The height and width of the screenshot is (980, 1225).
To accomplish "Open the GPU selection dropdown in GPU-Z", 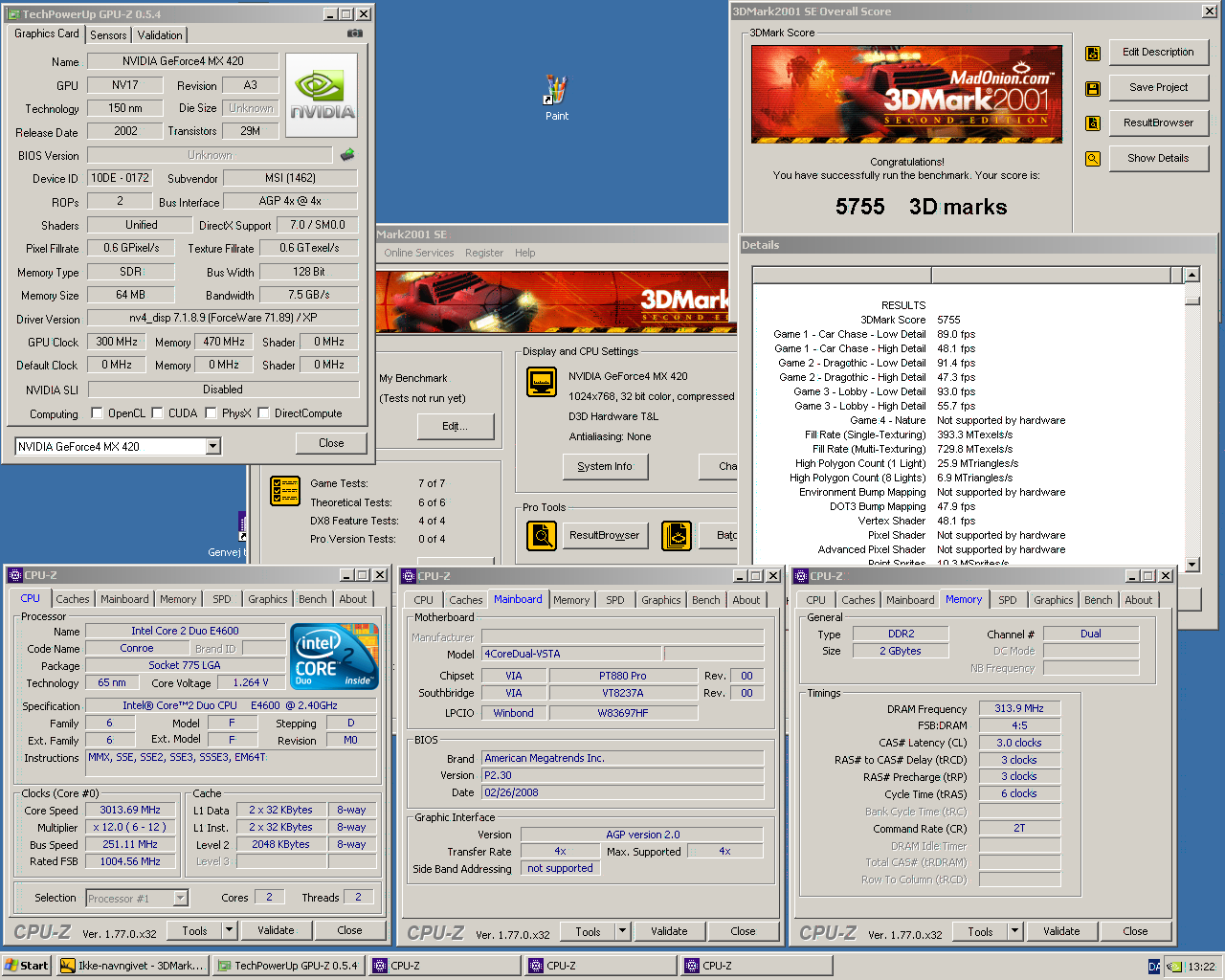I will tap(213, 446).
